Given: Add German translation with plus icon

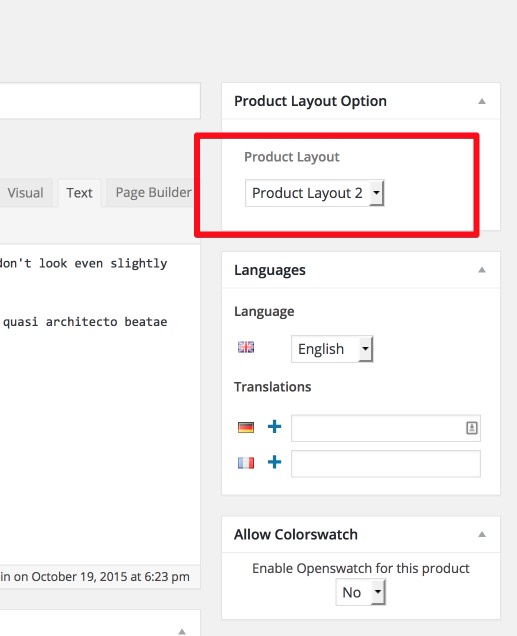Looking at the screenshot, I should click(275, 427).
